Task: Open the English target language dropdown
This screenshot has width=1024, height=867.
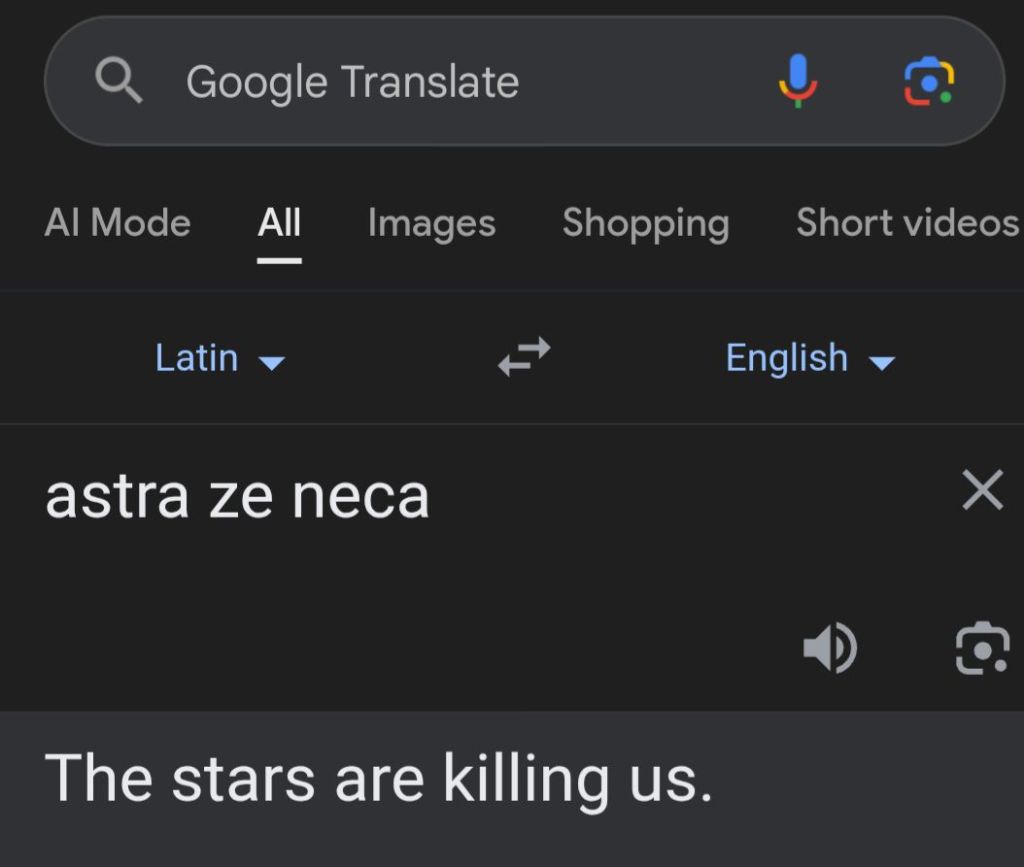Action: point(787,358)
